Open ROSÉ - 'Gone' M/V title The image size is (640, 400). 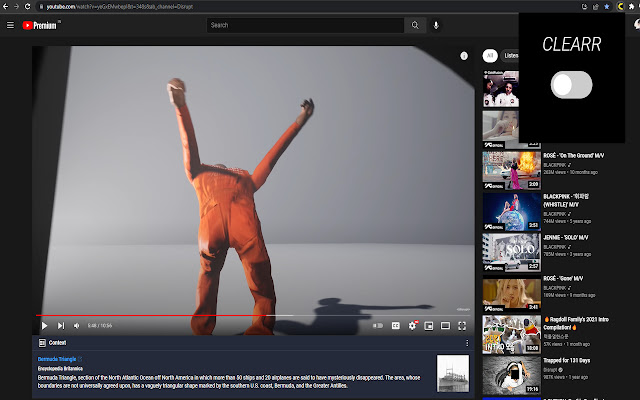click(563, 279)
